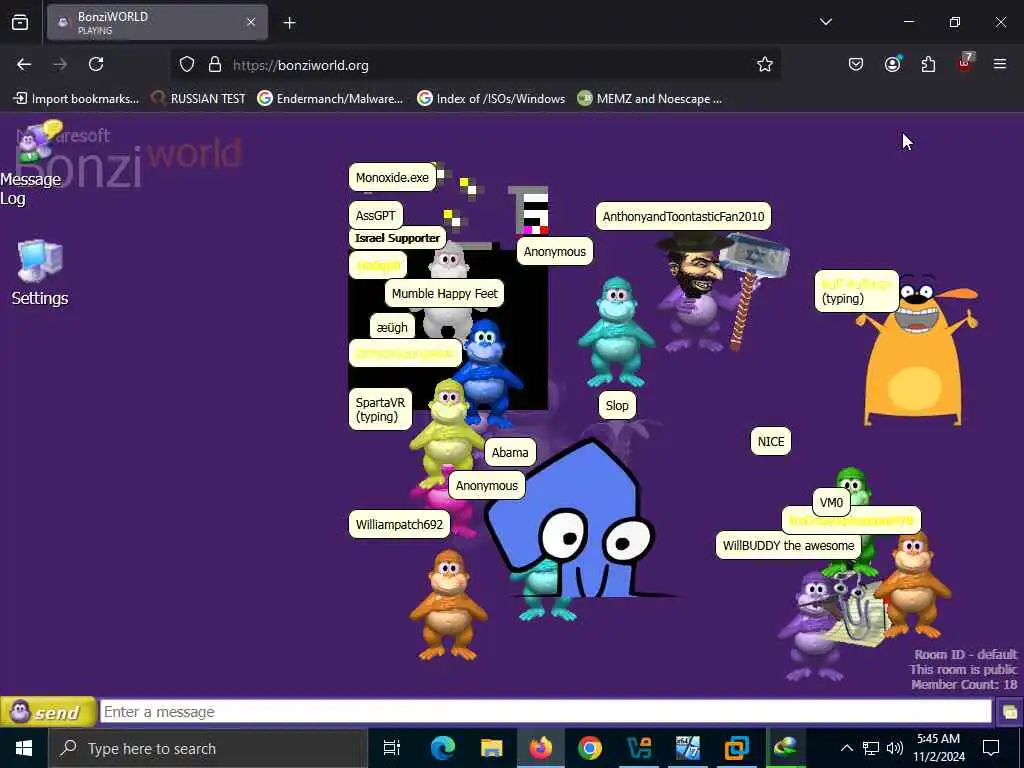Click the VM0 name tag

coord(831,502)
